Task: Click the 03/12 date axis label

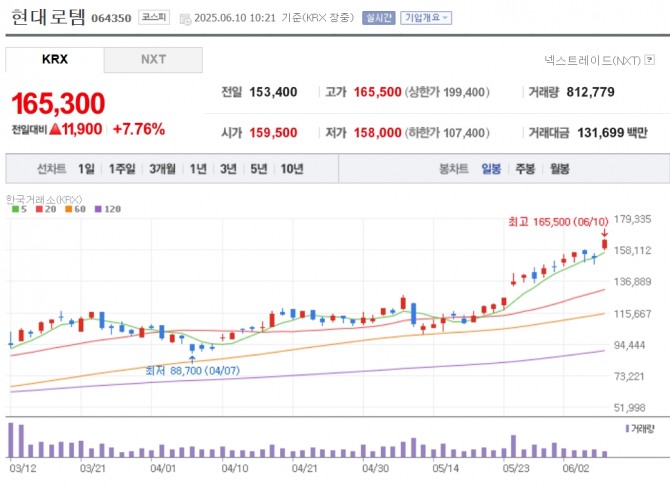Action: point(23,468)
